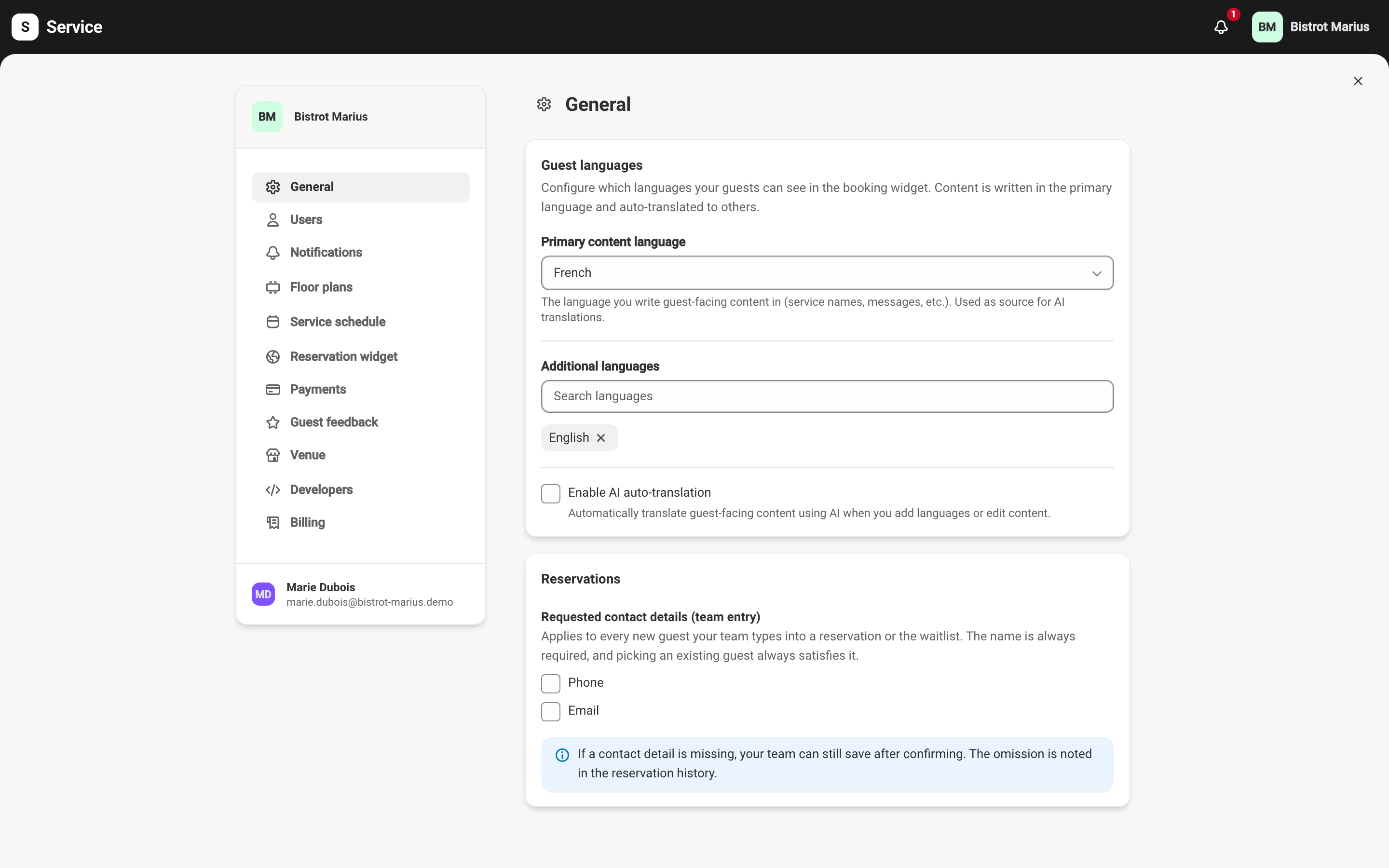Go to Venue settings
The height and width of the screenshot is (868, 1389).
coord(360,455)
